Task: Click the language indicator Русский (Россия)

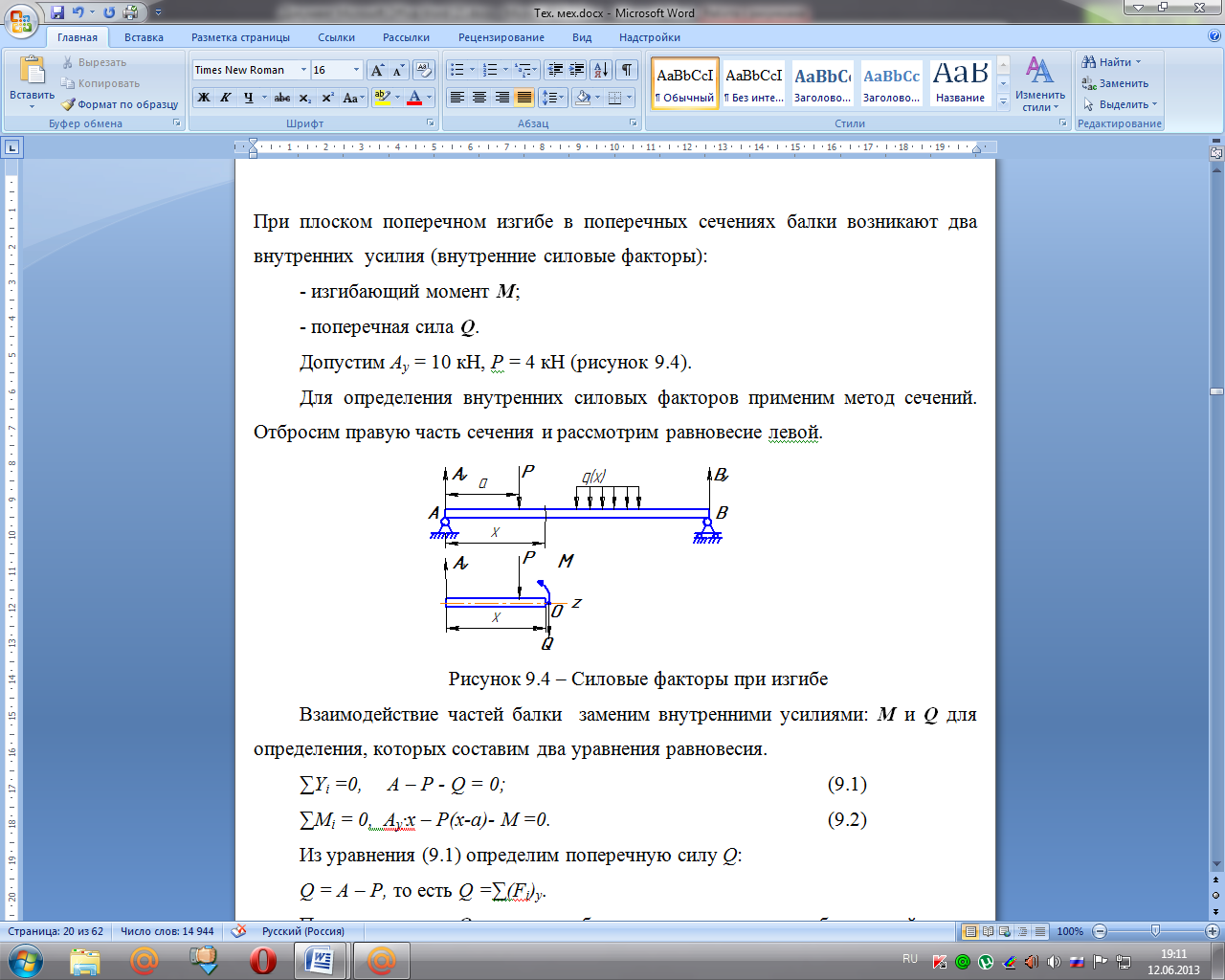Action: click(x=303, y=931)
